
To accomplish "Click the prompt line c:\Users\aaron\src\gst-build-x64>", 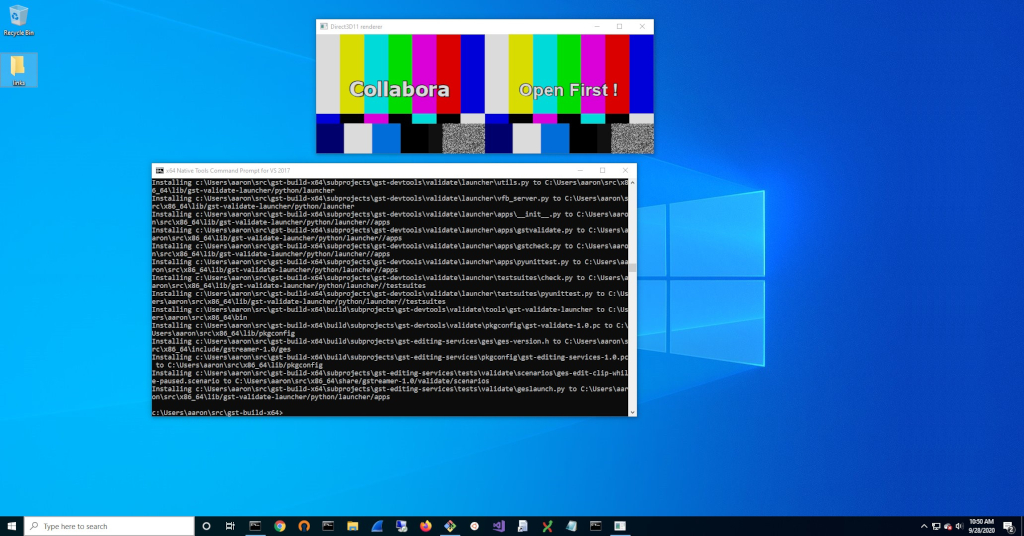I will (x=217, y=413).
